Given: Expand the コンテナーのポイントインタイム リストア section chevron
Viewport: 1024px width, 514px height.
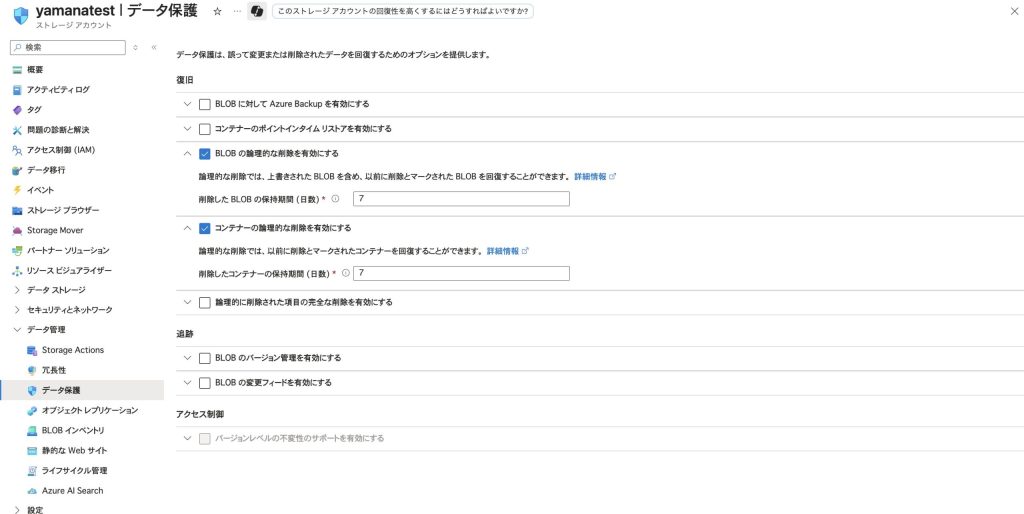Looking at the screenshot, I should [187, 129].
